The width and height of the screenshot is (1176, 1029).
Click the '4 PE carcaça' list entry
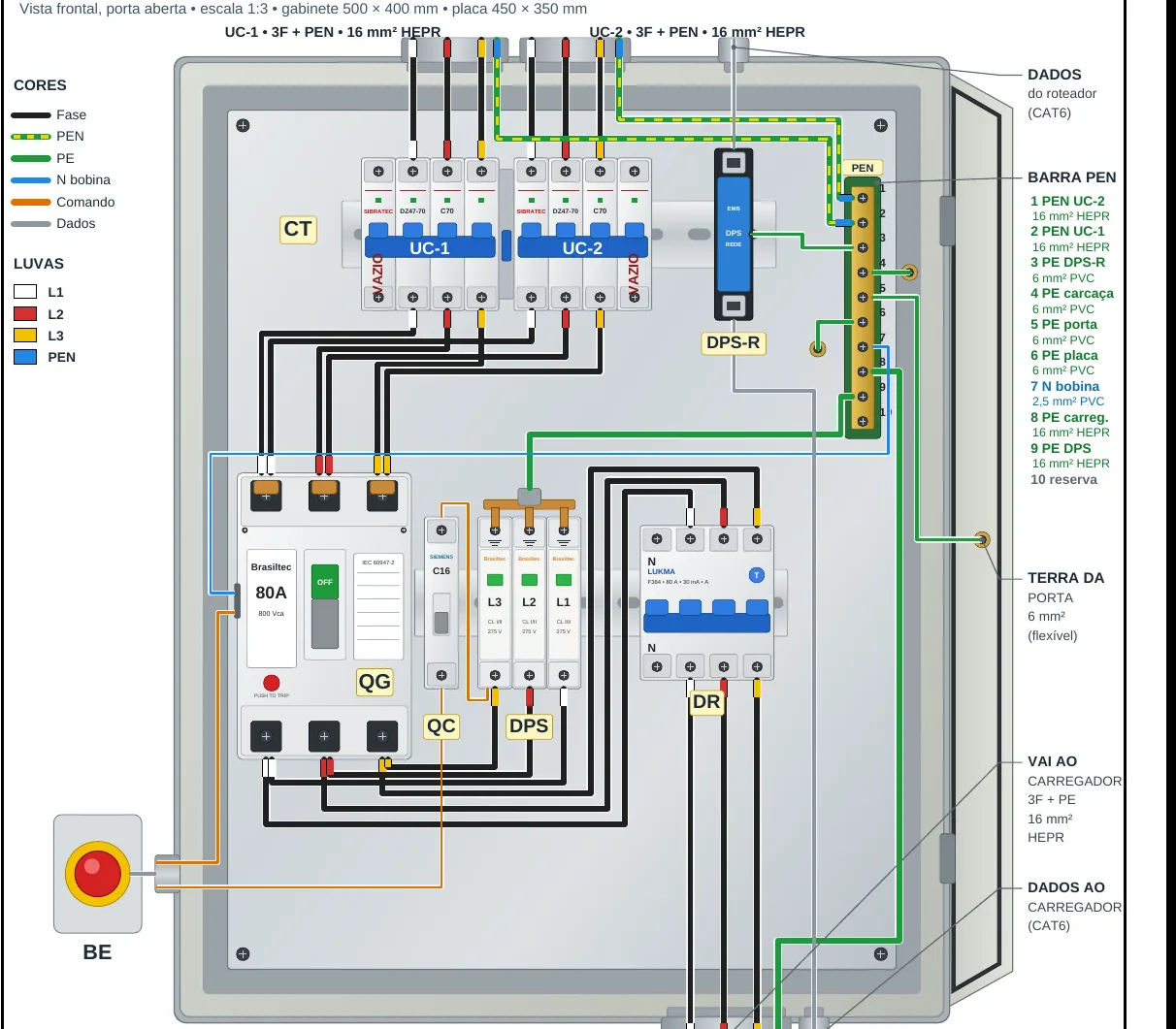point(1072,294)
